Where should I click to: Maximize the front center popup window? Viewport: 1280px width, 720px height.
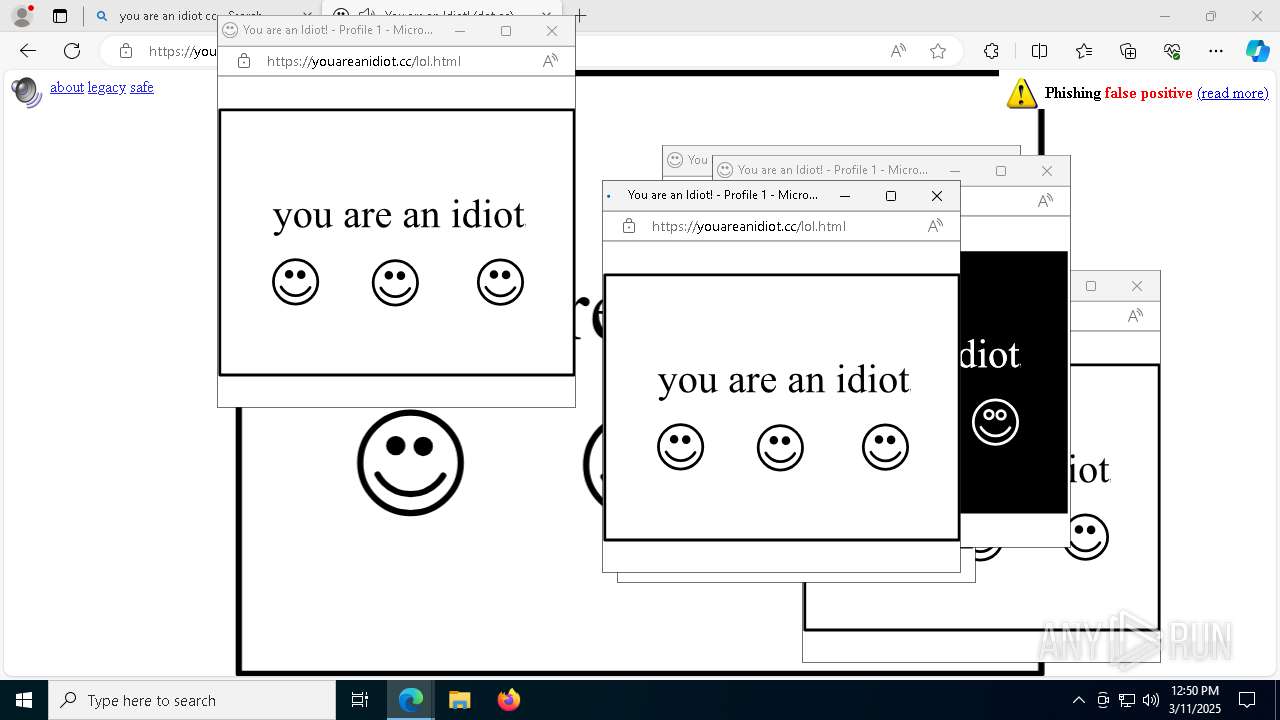pos(891,196)
